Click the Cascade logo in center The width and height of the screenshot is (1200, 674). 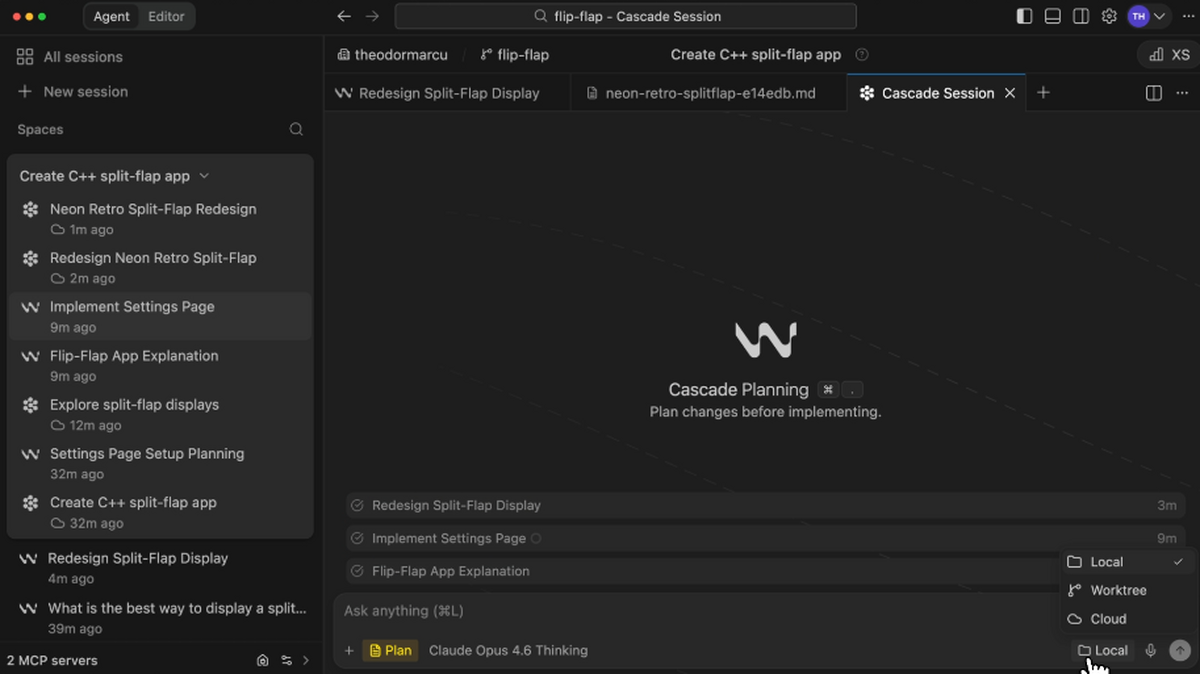(765, 340)
